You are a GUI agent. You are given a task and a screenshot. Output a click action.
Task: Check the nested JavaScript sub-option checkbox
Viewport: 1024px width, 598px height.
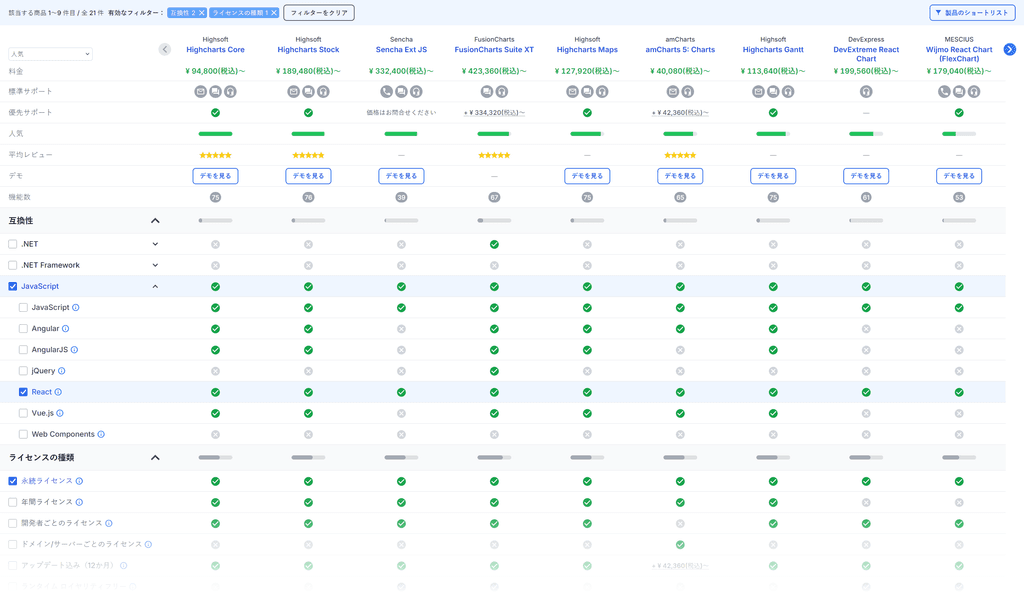(x=23, y=307)
